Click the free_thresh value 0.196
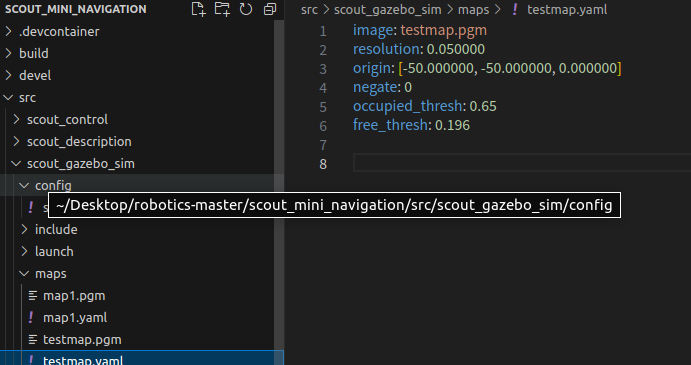 tap(452, 125)
